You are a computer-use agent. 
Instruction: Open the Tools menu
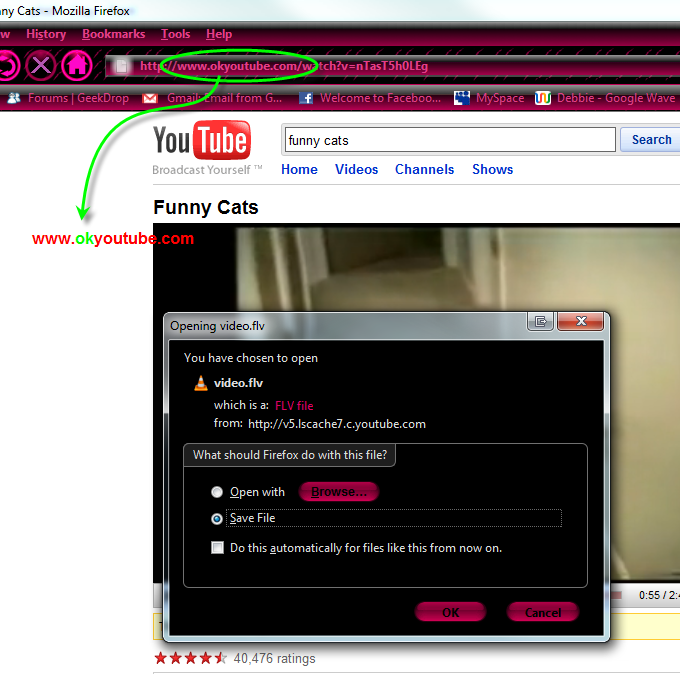(176, 34)
